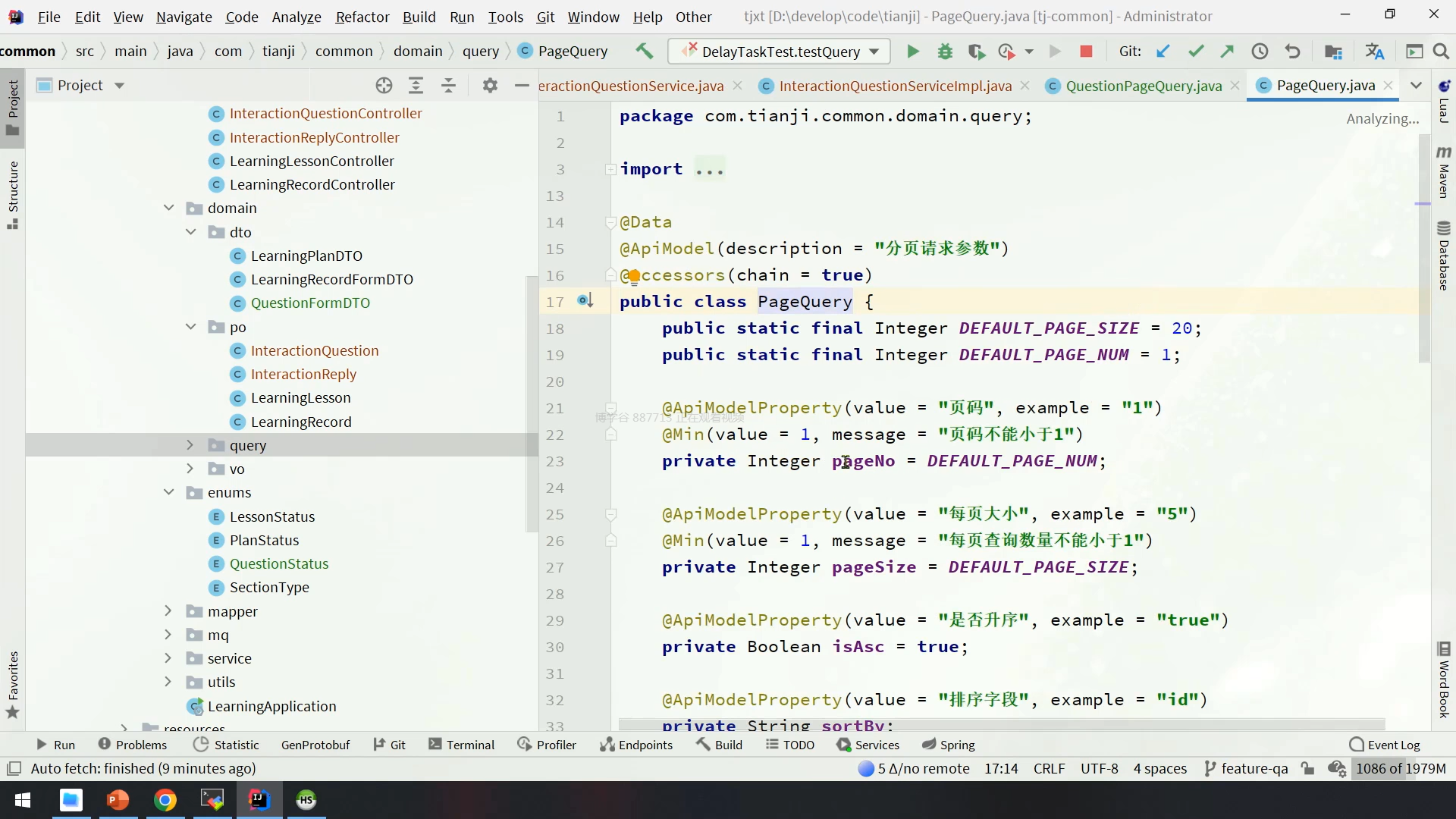The width and height of the screenshot is (1456, 819).
Task: Open DelayTaskTest.testQuery run configuration dropdown
Action: click(x=781, y=52)
